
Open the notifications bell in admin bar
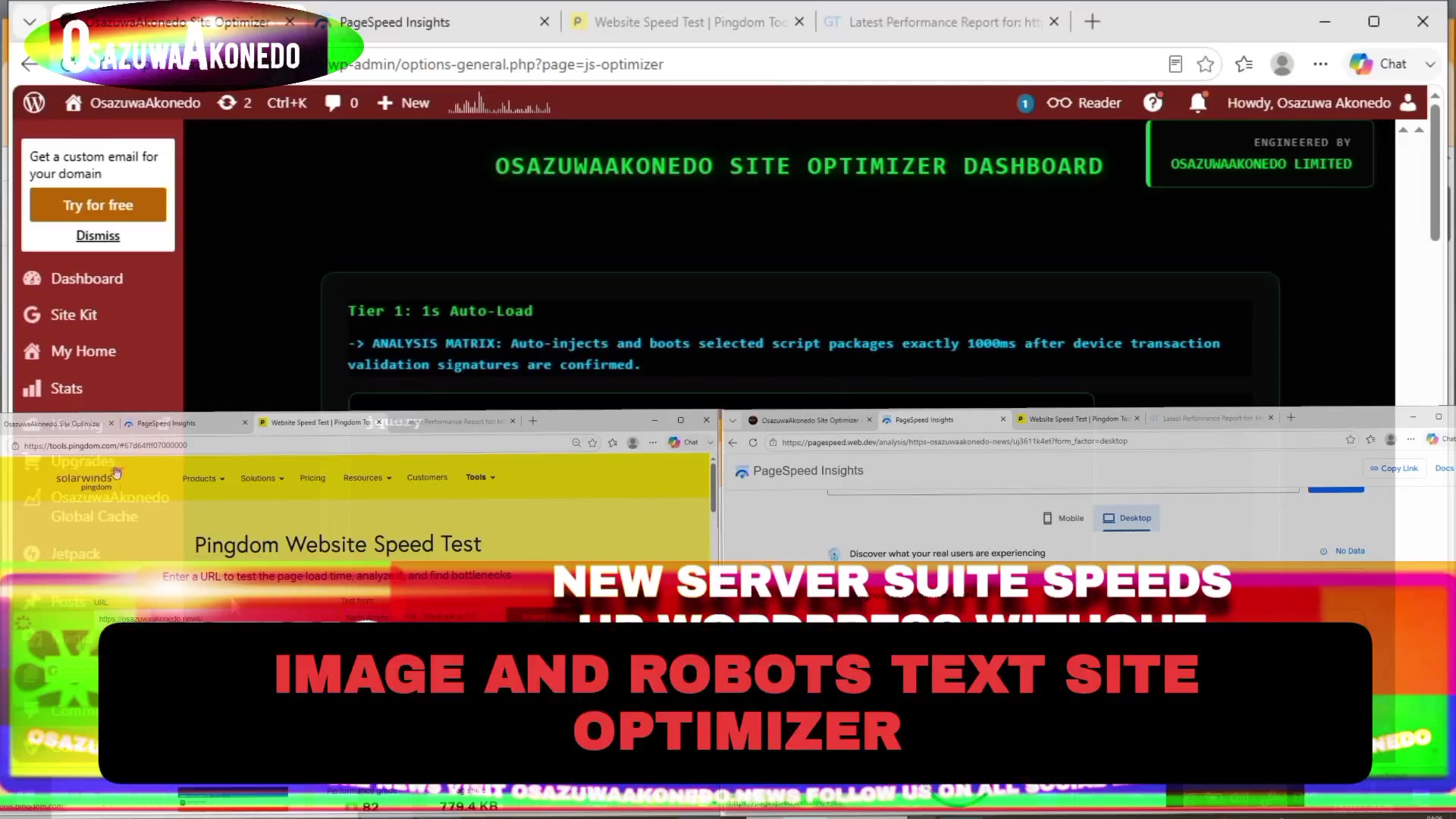(1198, 102)
